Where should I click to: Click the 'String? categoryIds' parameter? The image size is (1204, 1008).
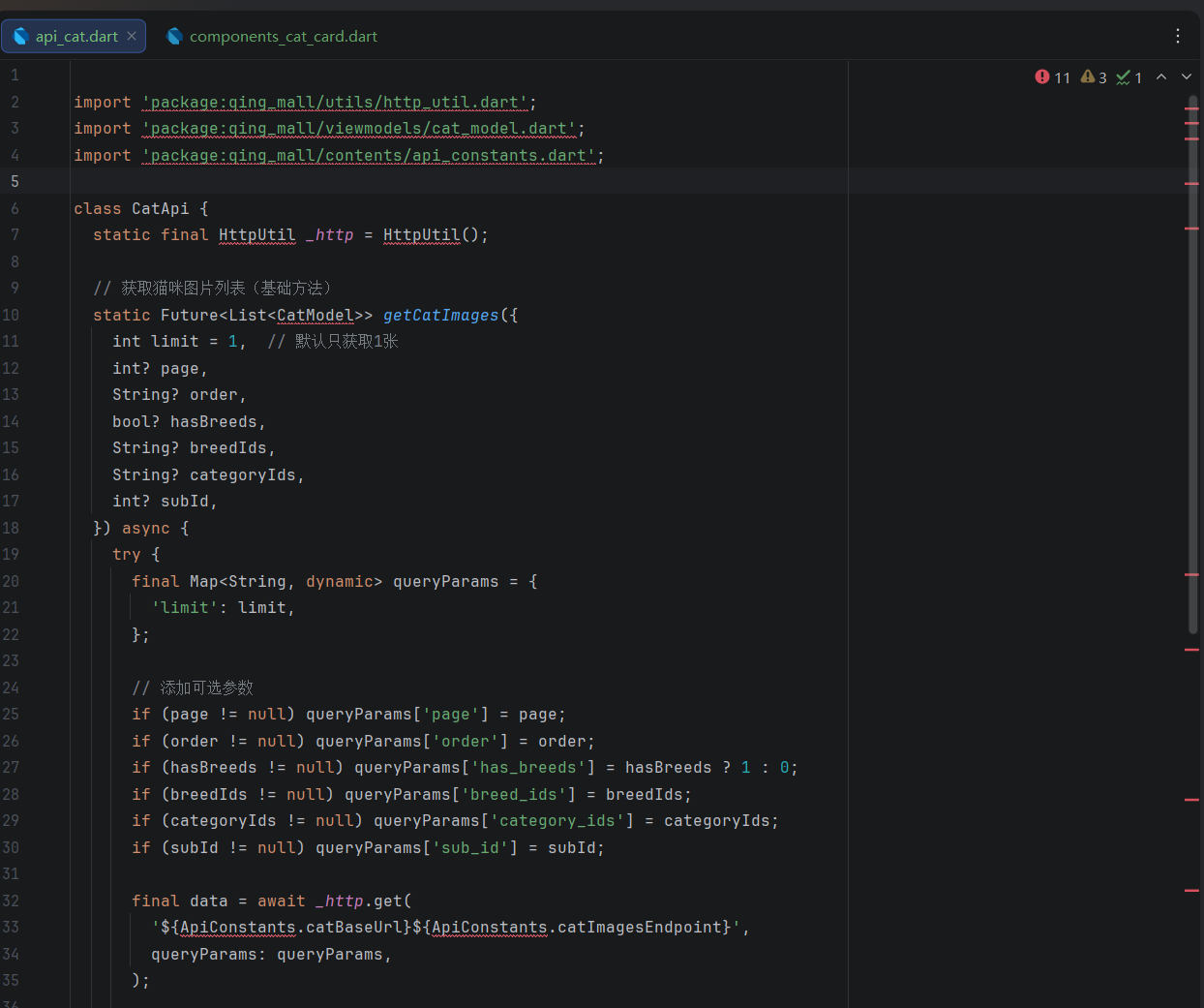204,474
